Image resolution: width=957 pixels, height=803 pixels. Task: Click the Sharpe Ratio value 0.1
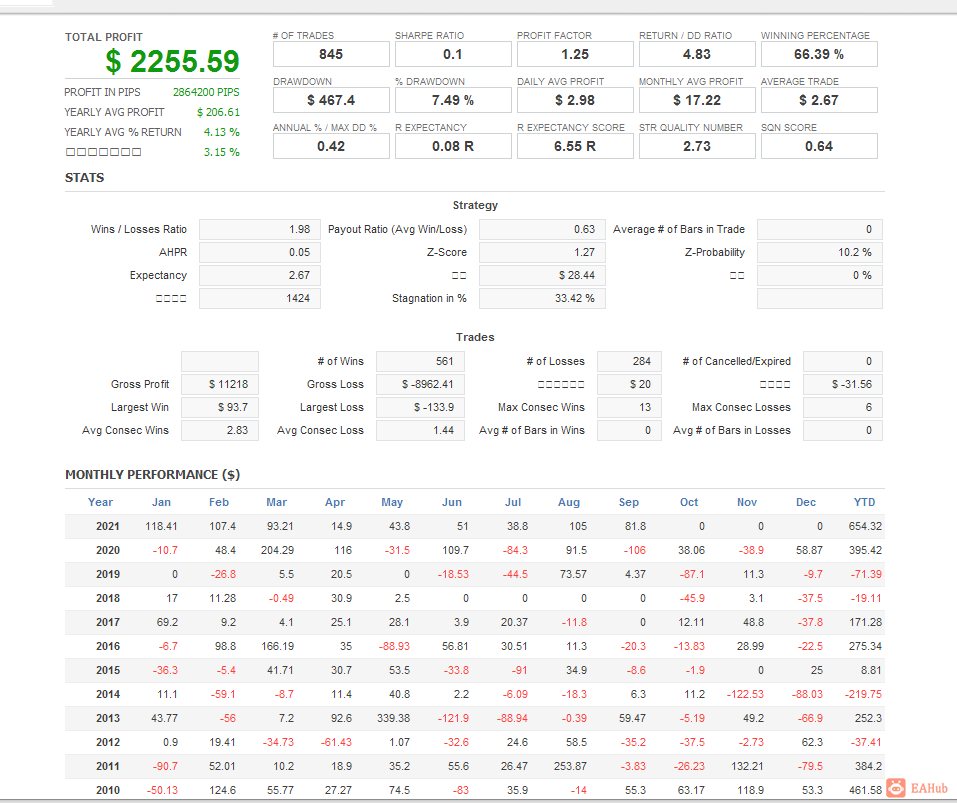click(453, 54)
